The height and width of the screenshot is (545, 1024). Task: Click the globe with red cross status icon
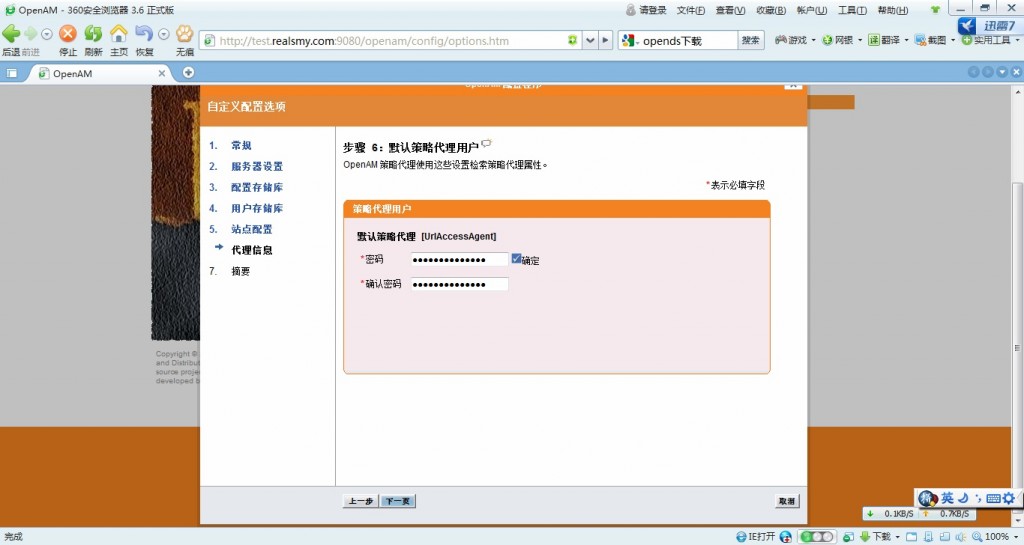pos(786,537)
